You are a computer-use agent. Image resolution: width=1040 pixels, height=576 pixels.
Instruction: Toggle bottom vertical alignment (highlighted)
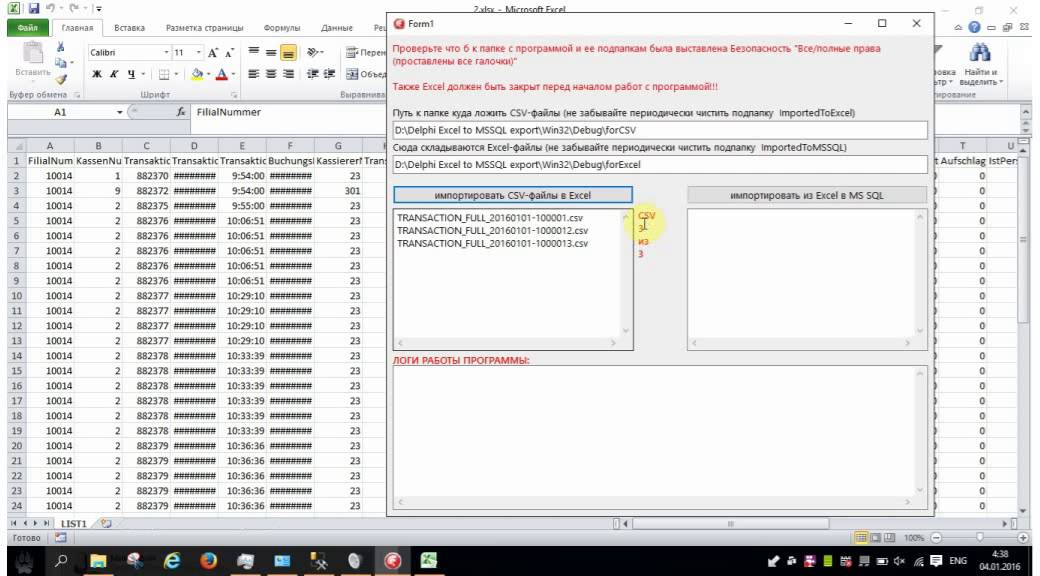[x=288, y=53]
